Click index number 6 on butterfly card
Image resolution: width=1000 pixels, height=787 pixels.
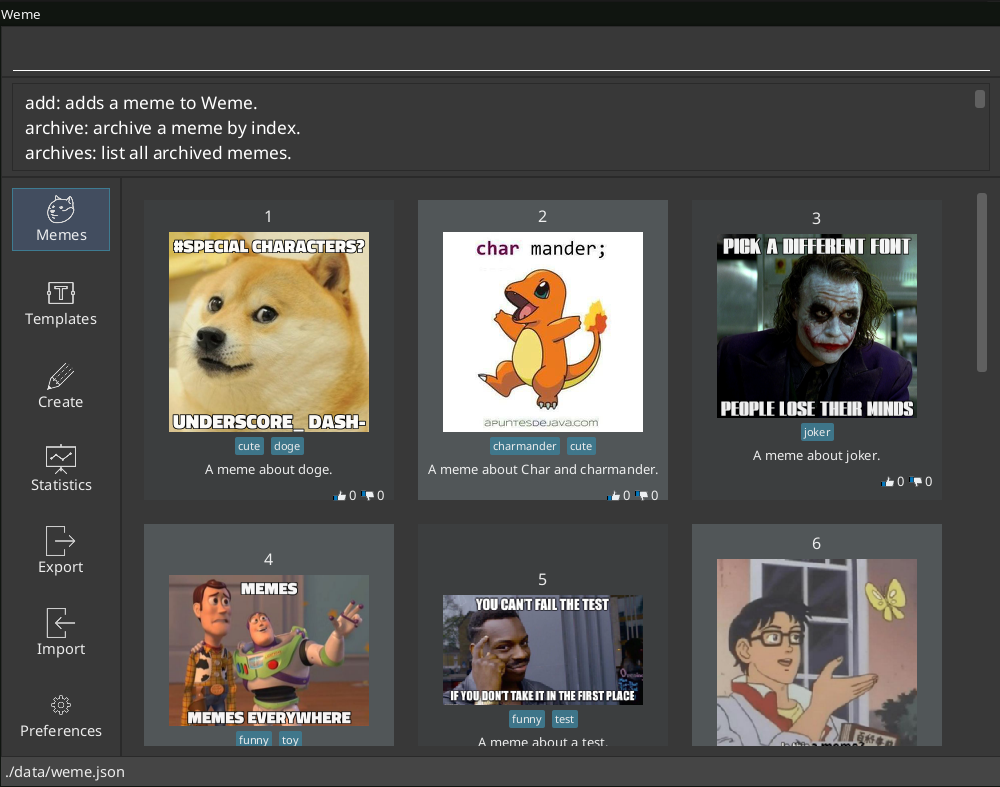(816, 543)
